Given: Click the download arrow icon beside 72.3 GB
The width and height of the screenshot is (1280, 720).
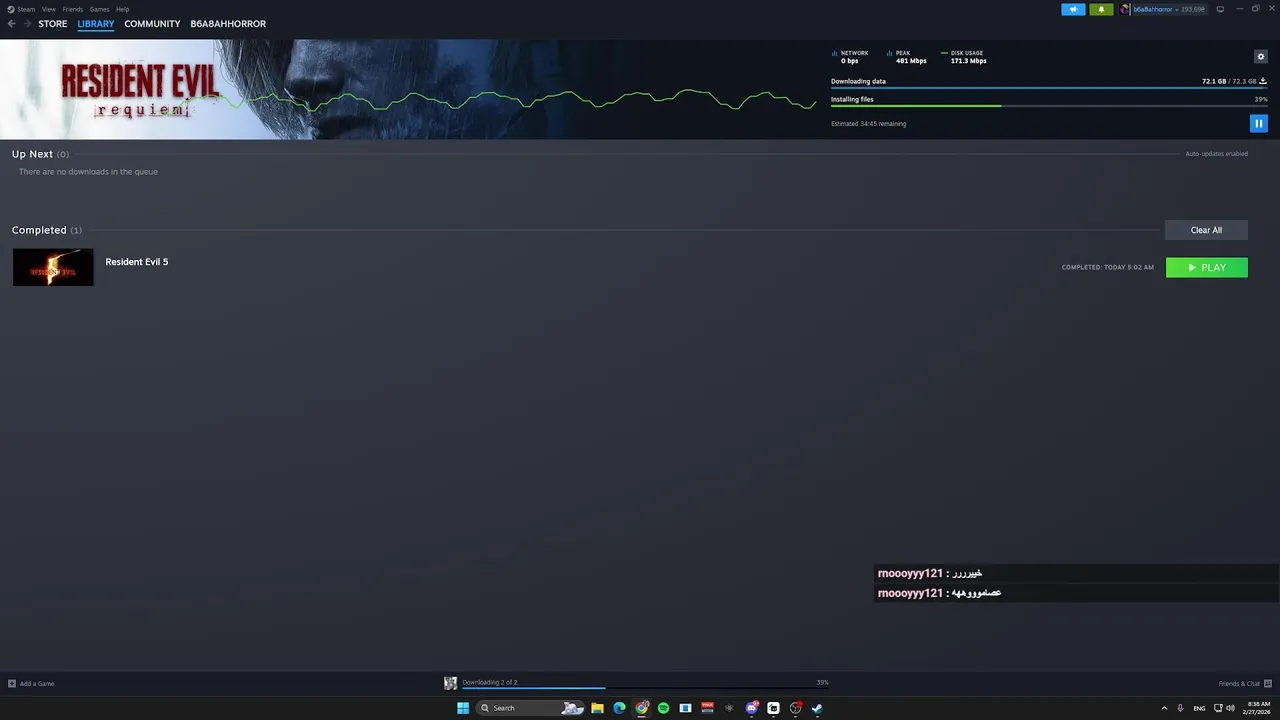Looking at the screenshot, I should point(1263,81).
